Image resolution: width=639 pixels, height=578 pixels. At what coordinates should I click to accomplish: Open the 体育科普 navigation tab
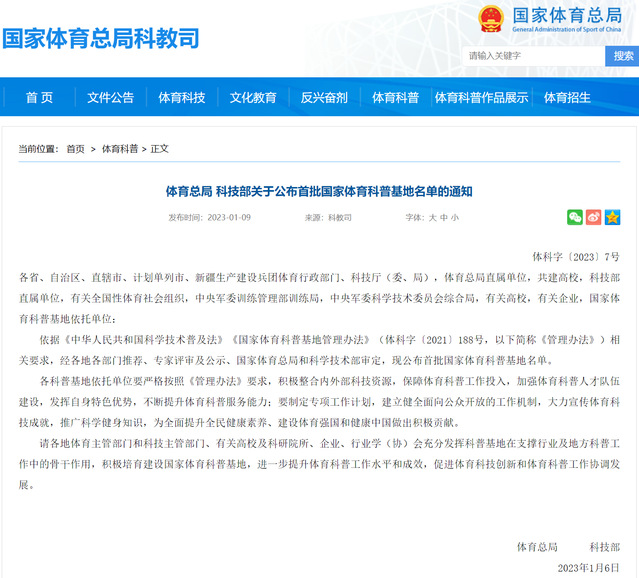tap(395, 97)
